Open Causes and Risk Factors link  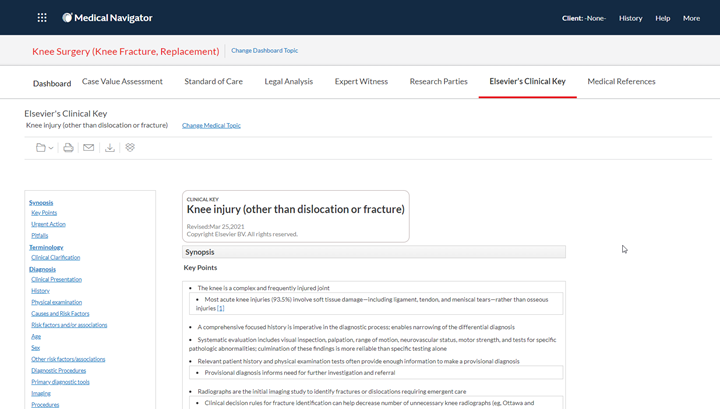tap(60, 314)
